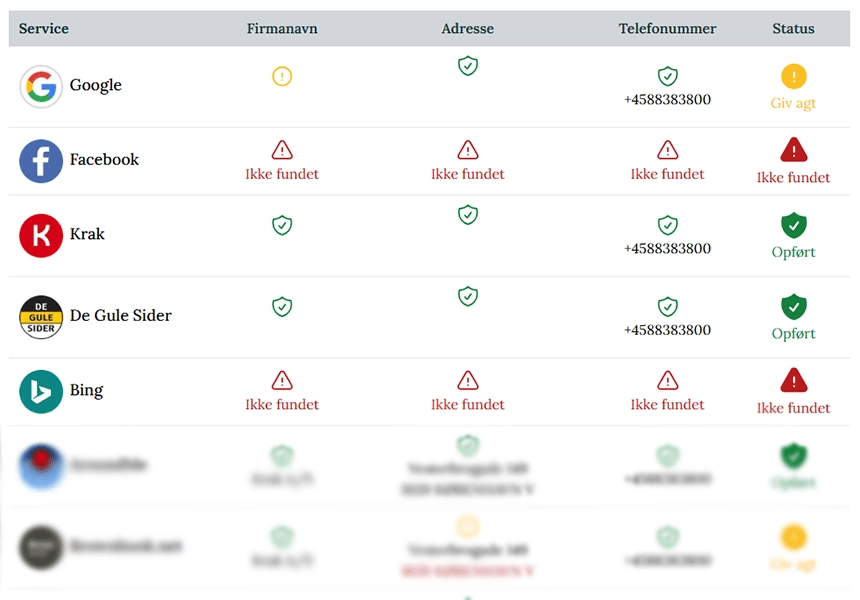
Task: Click Facebook's Telefonummer Ikke fundet text
Action: tap(667, 174)
